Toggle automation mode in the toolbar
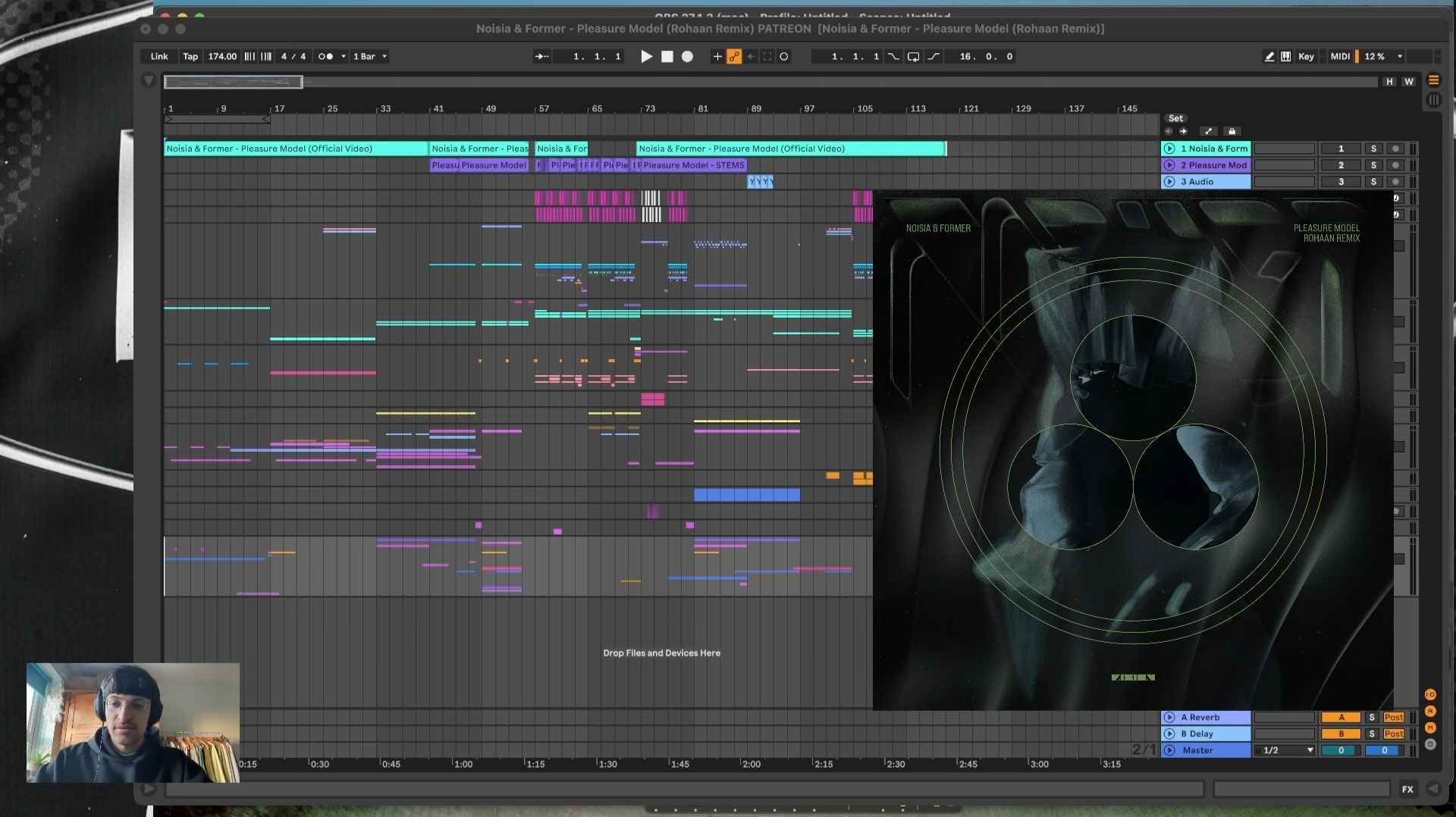 [734, 56]
